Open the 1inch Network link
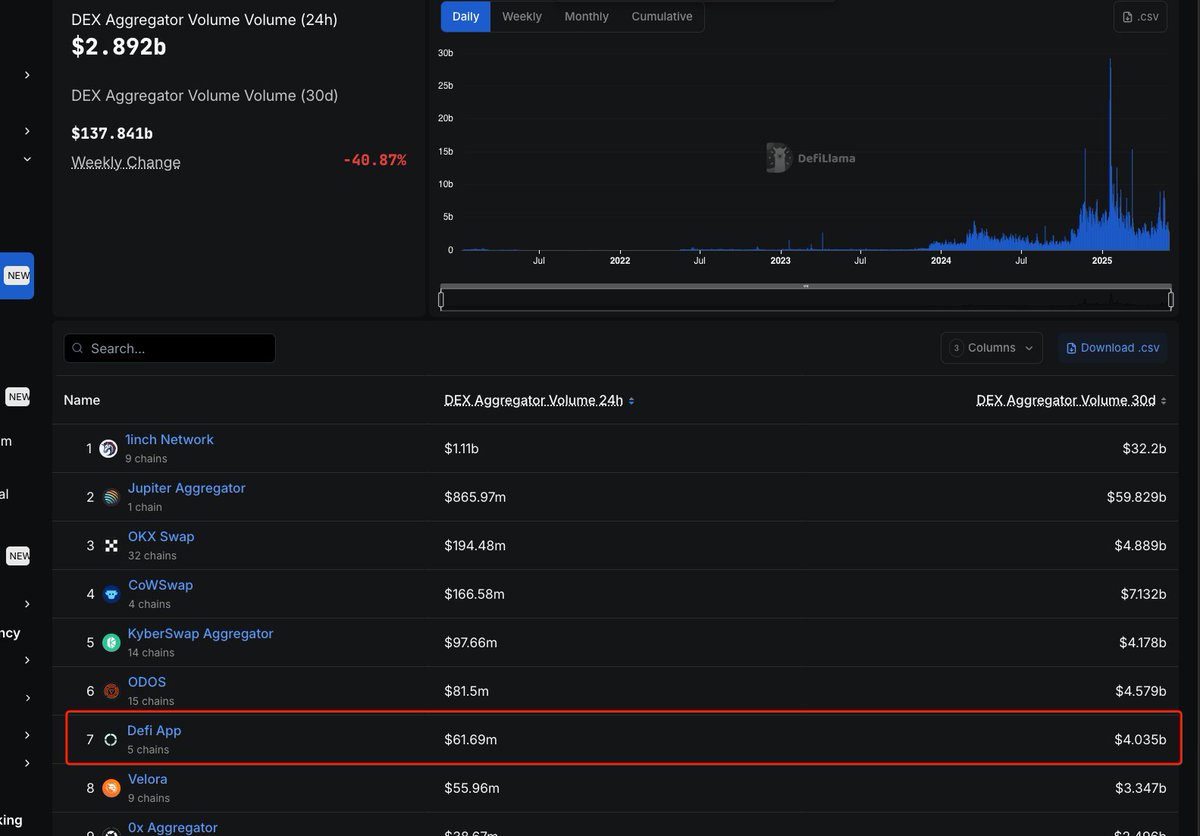Image resolution: width=1200 pixels, height=836 pixels. [170, 440]
